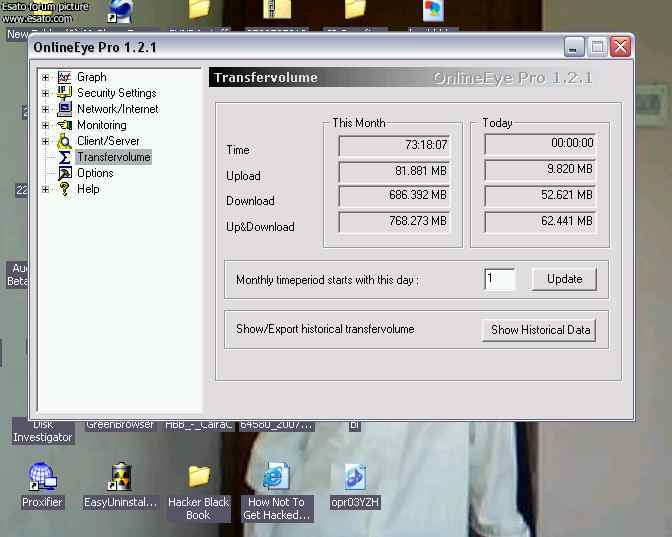Click This Month total 768.273 MB
This screenshot has width=672, height=537.
coord(394,222)
